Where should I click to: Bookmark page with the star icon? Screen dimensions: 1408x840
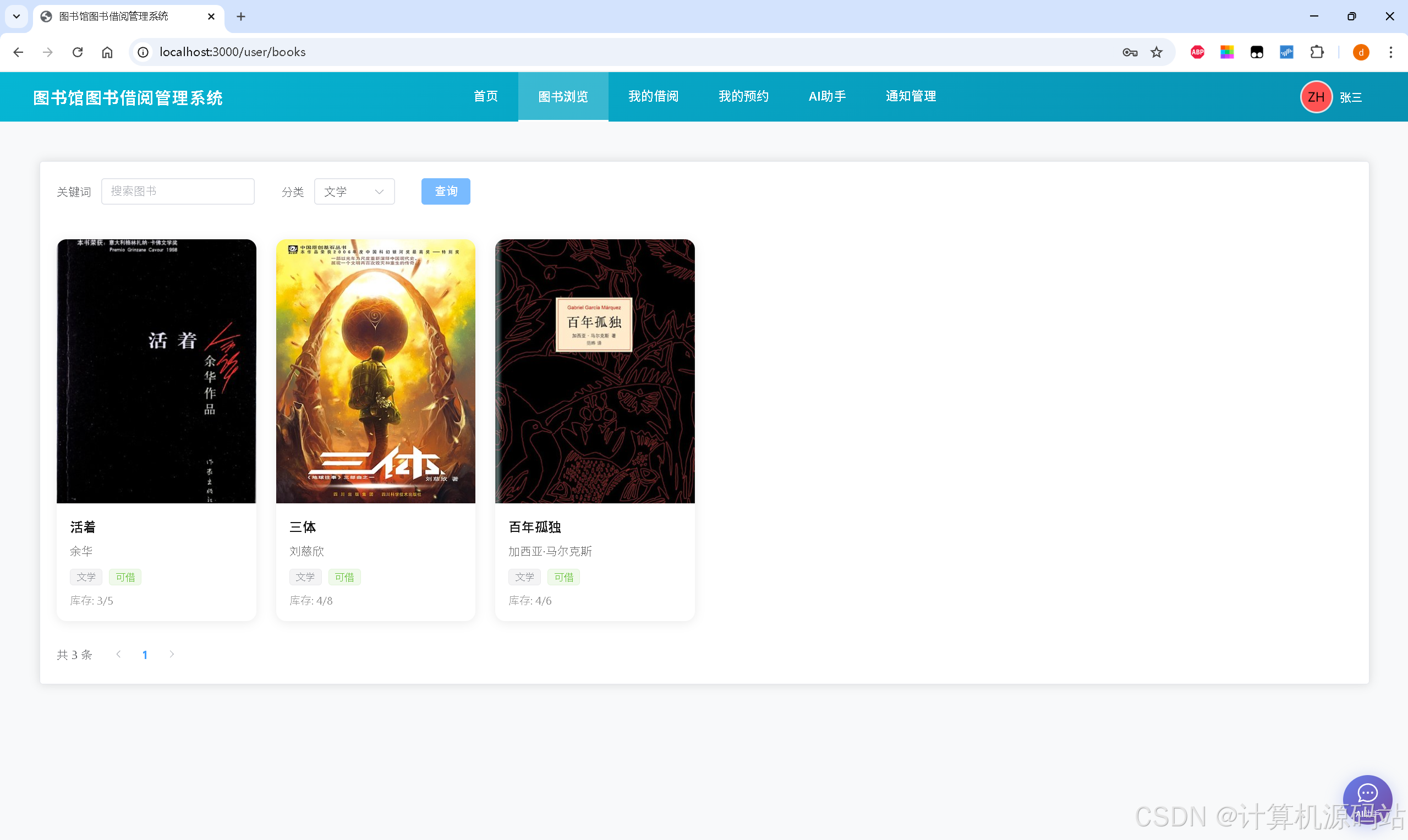(x=1156, y=52)
